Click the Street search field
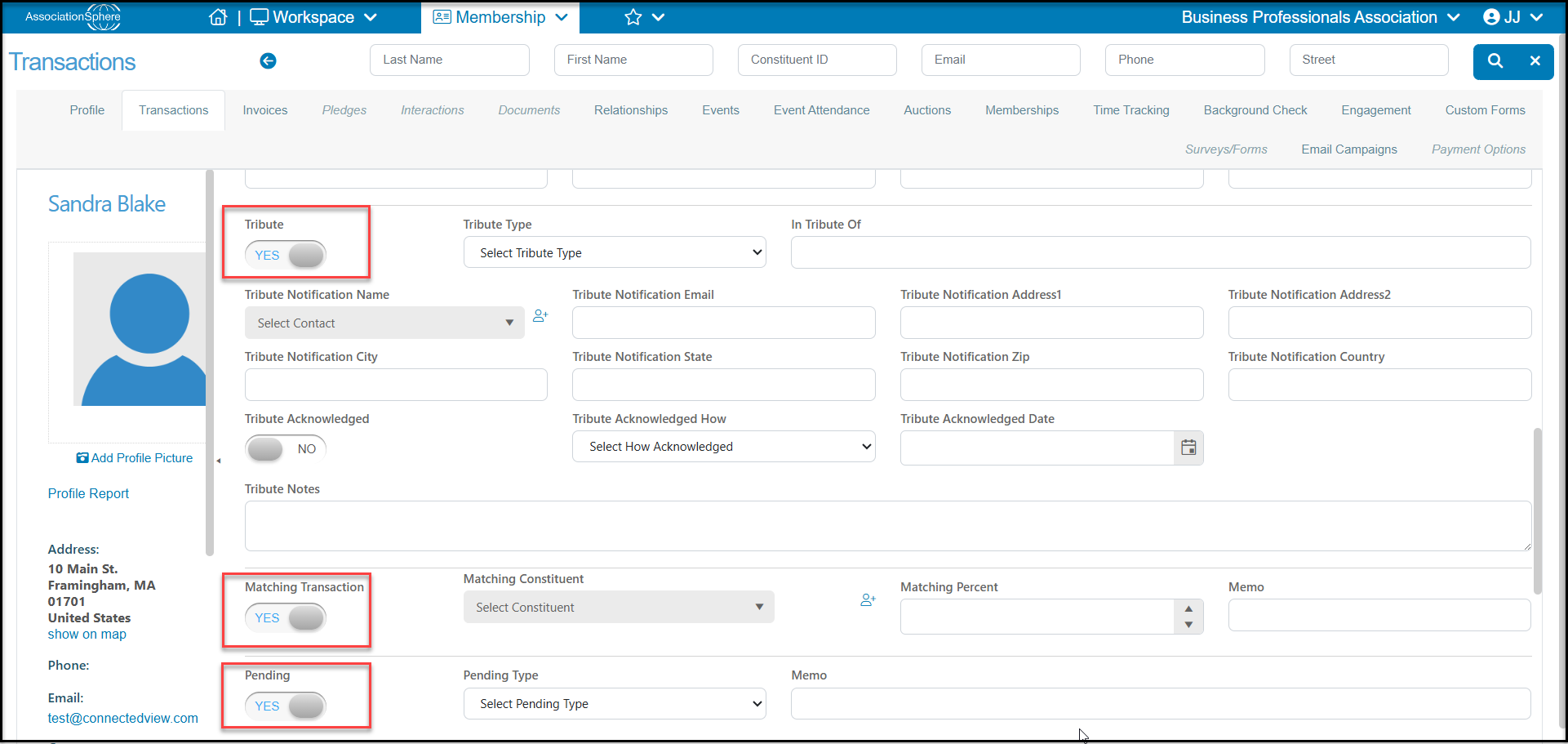The height and width of the screenshot is (744, 1568). (1369, 60)
